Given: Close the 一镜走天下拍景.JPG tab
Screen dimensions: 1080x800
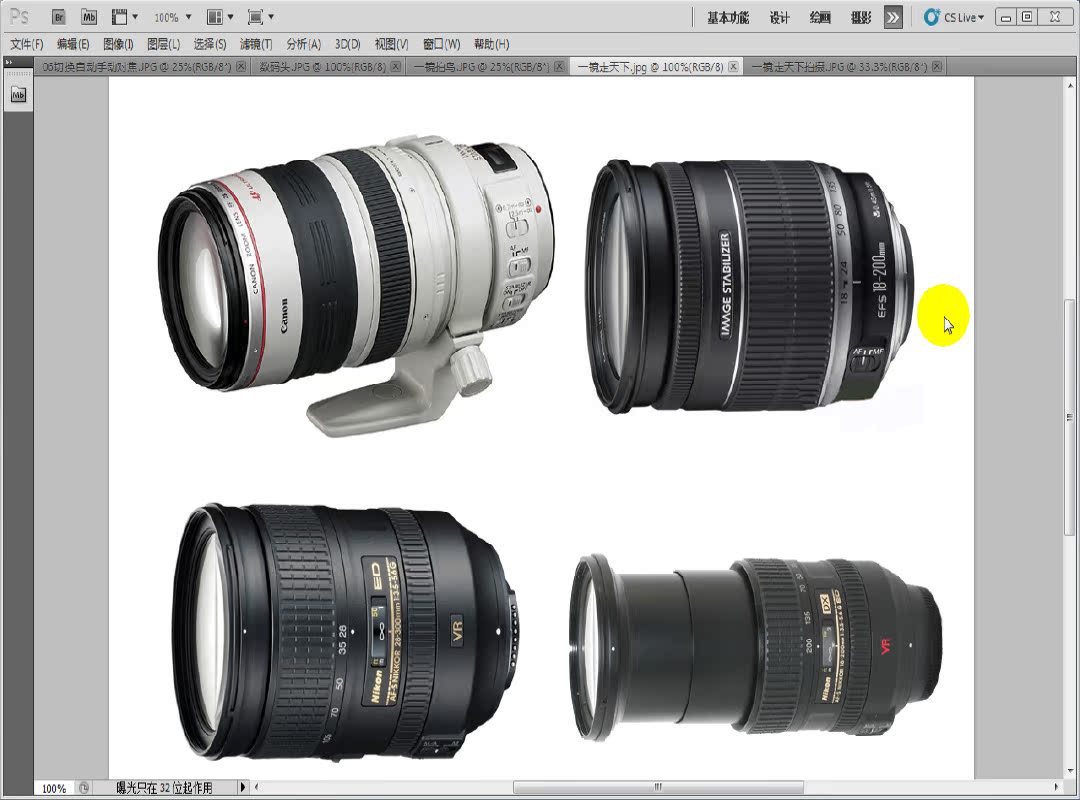Looking at the screenshot, I should (937, 67).
